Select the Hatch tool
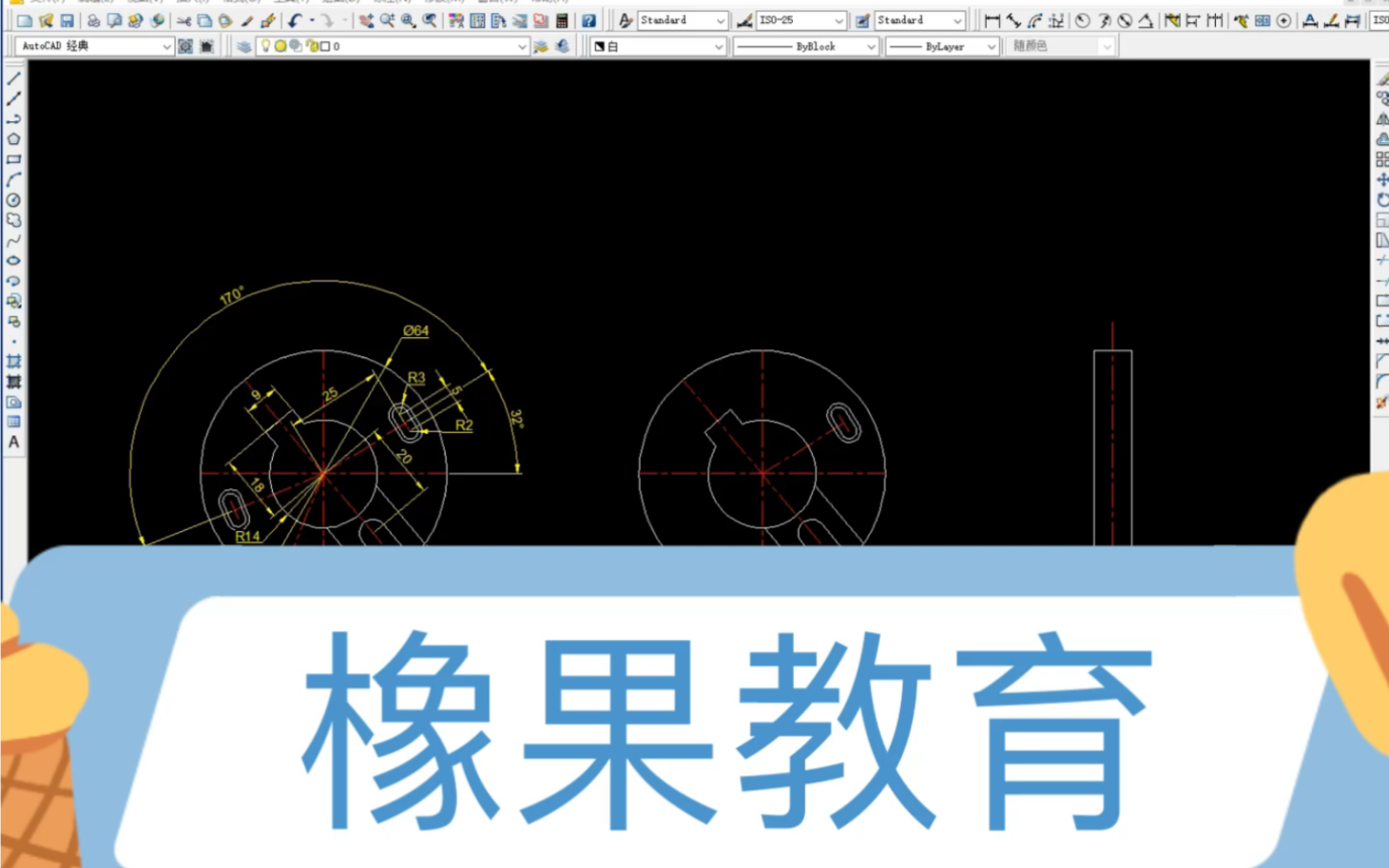1389x868 pixels. 13,362
